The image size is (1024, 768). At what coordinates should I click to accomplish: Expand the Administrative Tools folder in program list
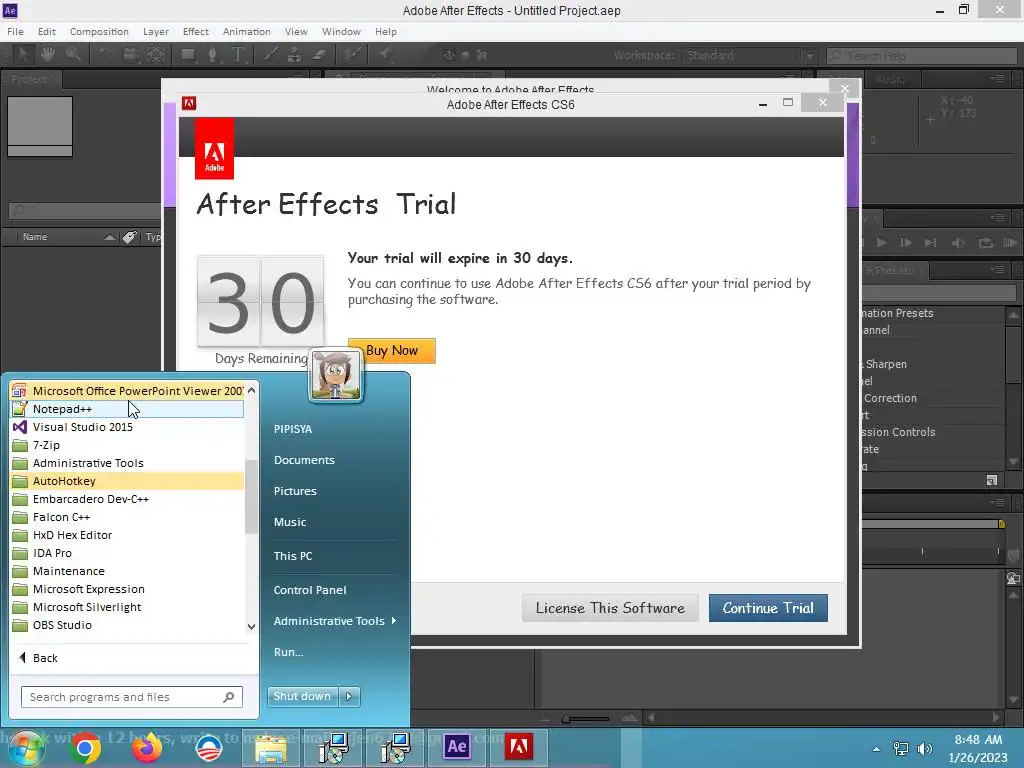tap(127, 463)
